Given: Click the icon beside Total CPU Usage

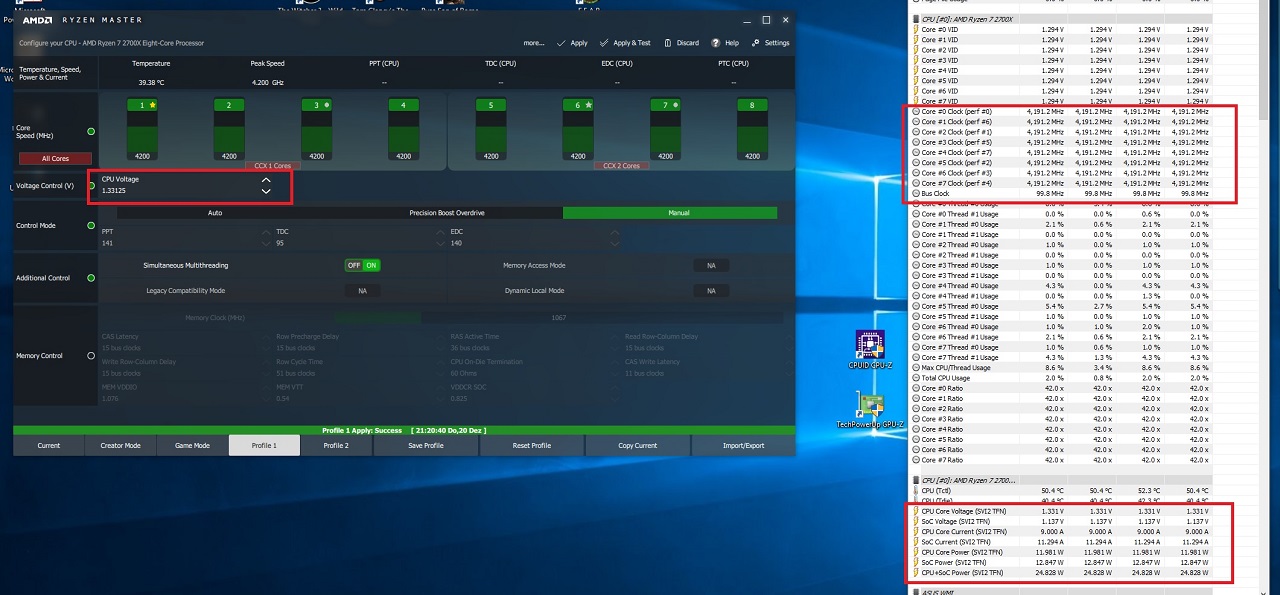Looking at the screenshot, I should tap(916, 378).
